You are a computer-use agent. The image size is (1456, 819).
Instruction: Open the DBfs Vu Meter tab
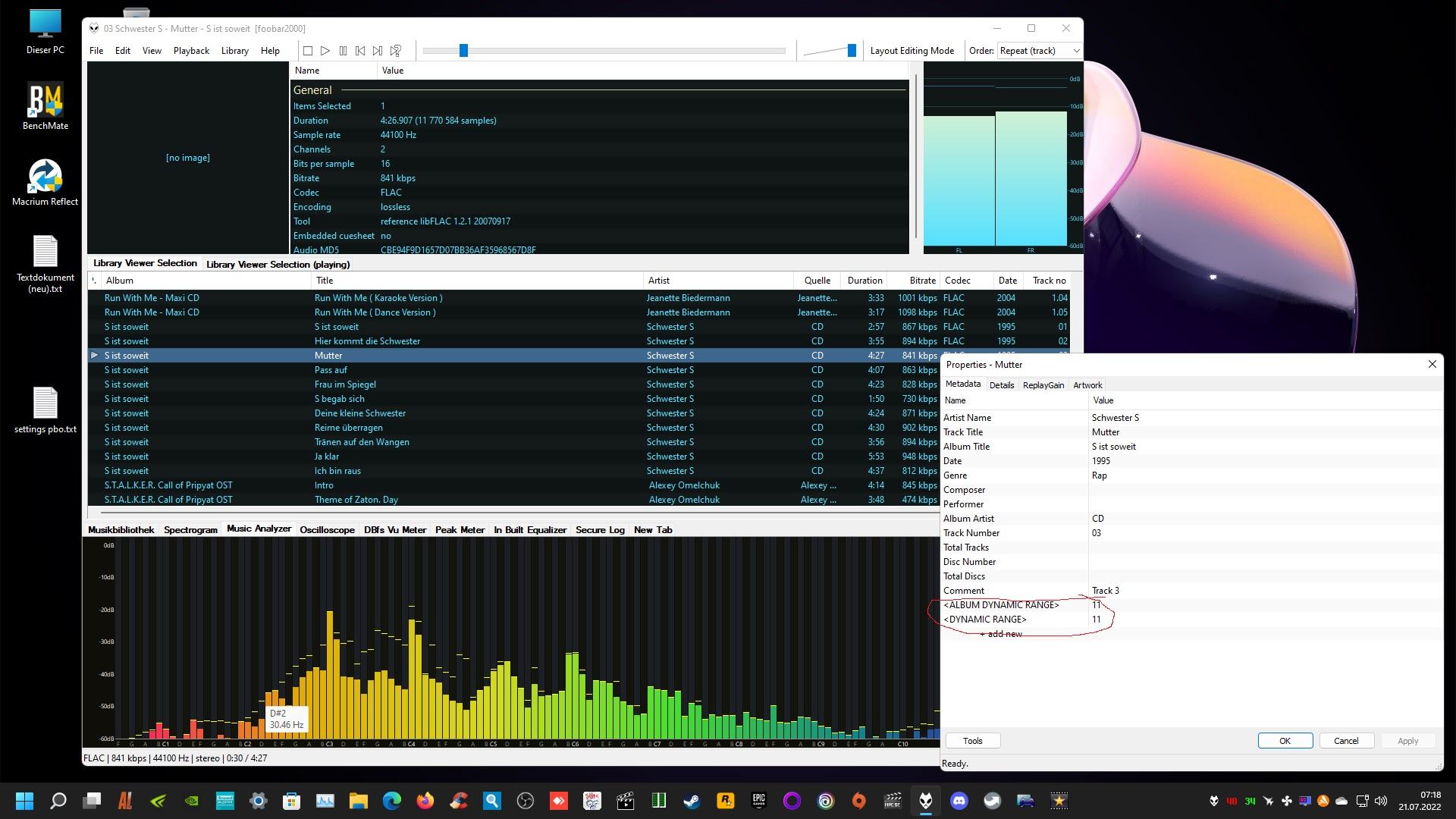pyautogui.click(x=395, y=530)
